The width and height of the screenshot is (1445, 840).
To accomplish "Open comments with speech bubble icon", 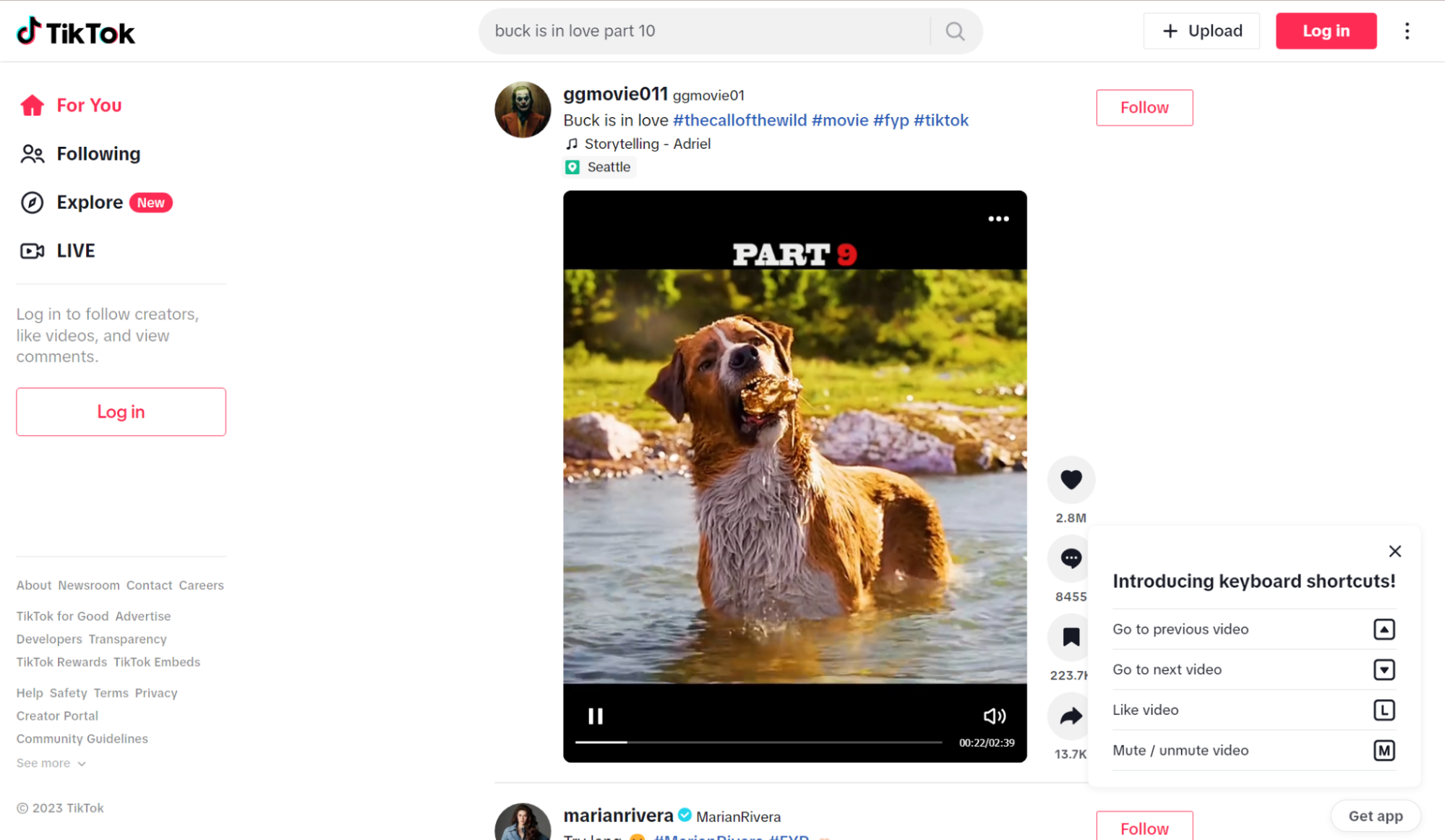I will tap(1071, 558).
